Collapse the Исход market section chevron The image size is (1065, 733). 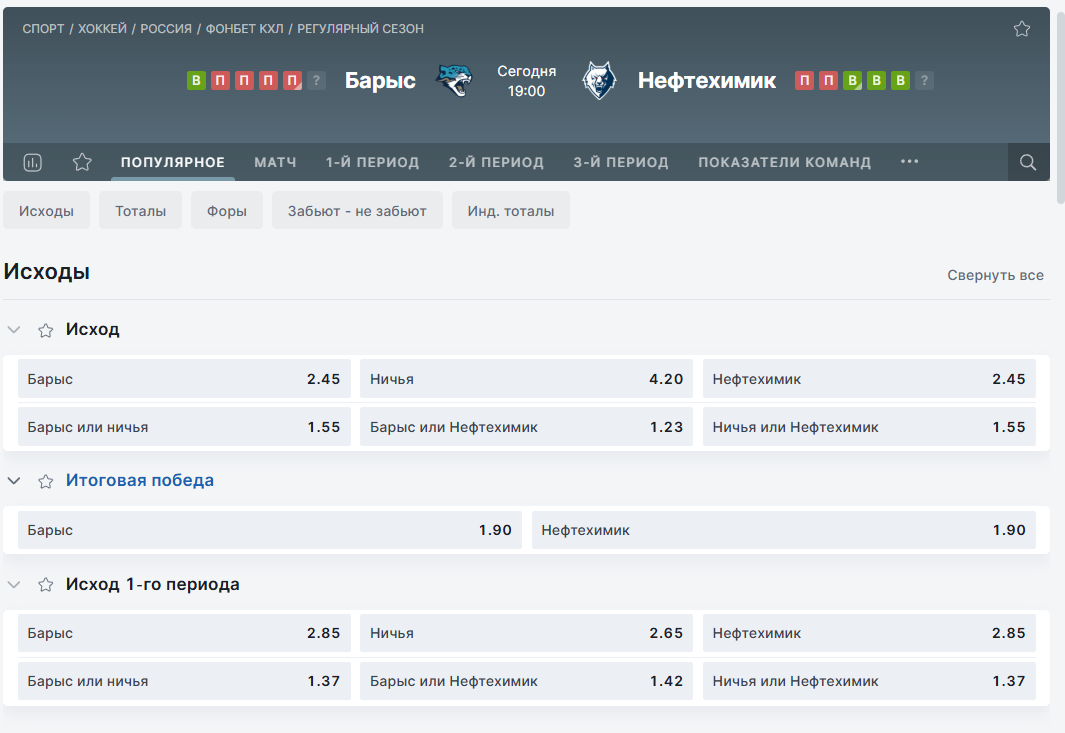[x=14, y=330]
